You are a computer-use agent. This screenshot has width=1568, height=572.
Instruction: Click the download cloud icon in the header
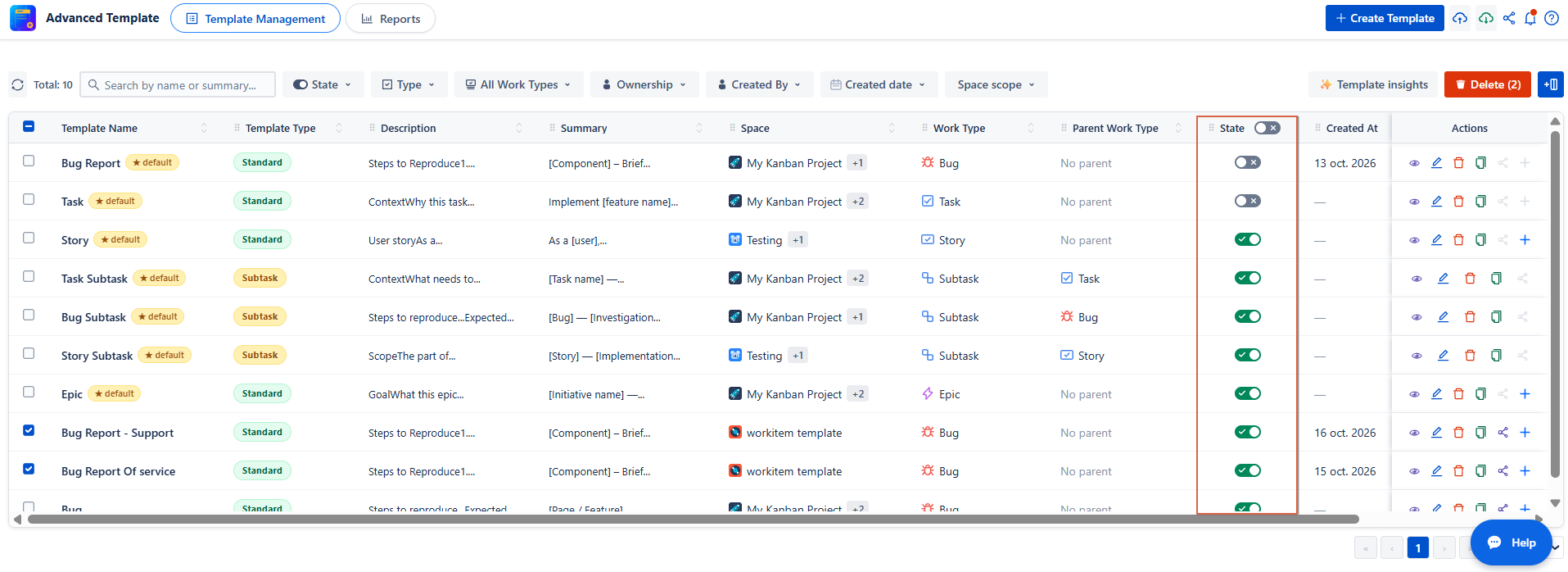click(x=1486, y=18)
